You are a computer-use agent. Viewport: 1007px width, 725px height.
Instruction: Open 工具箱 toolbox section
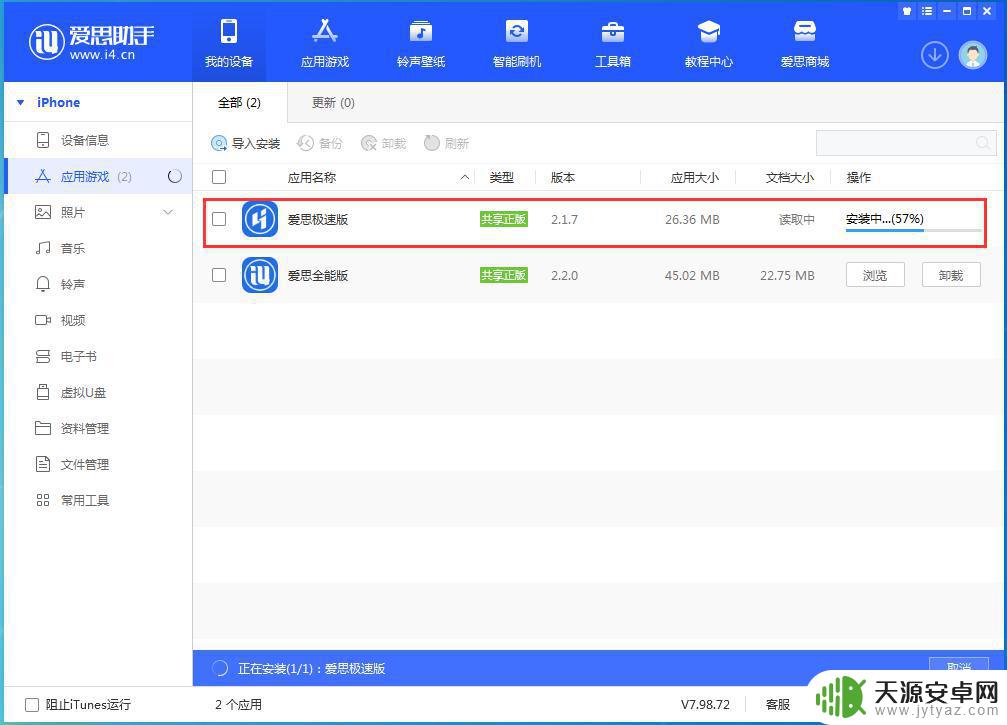pyautogui.click(x=612, y=42)
